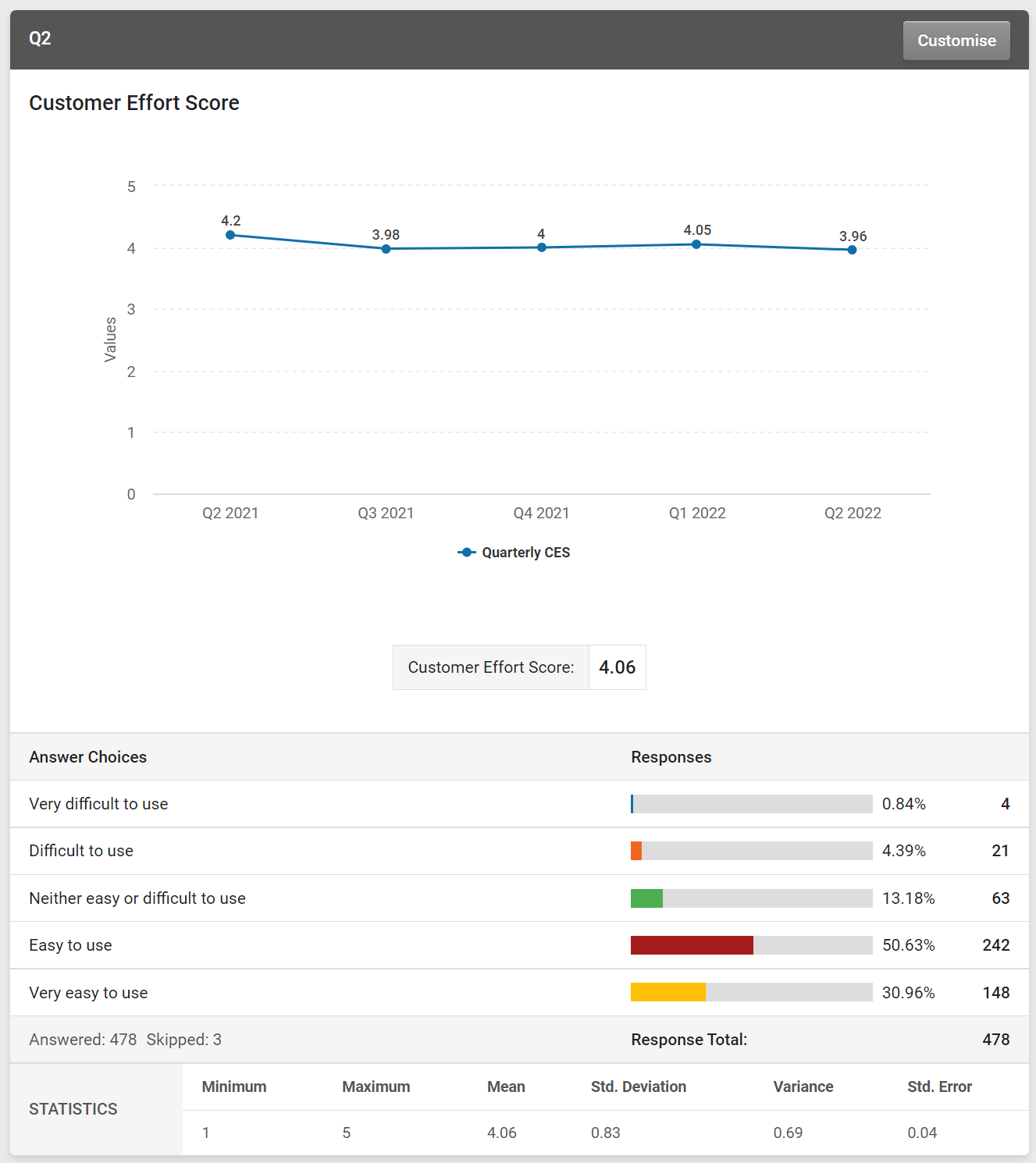Click the Skipped: 3 text
1036x1163 pixels.
(183, 1040)
